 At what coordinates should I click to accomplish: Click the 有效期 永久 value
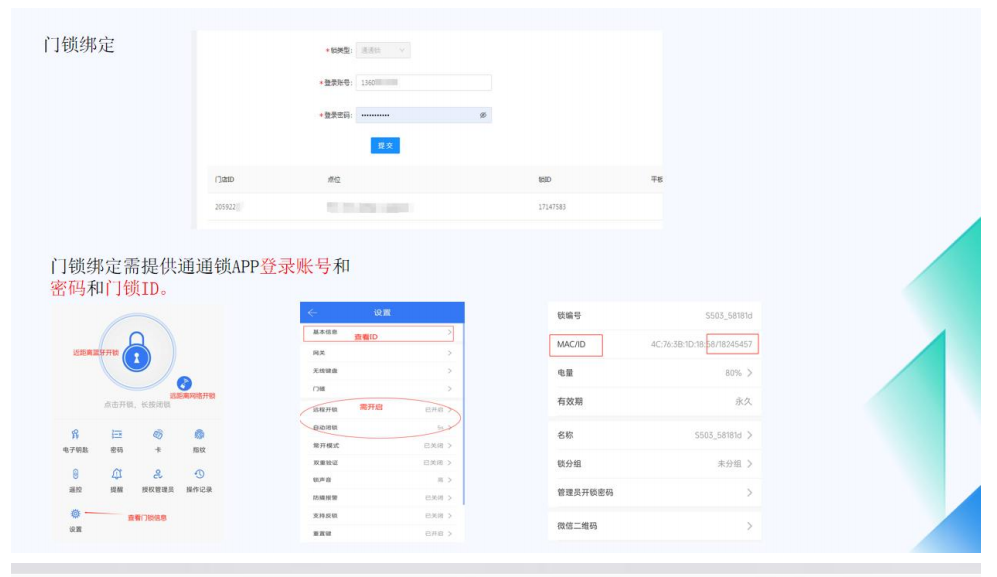(743, 401)
